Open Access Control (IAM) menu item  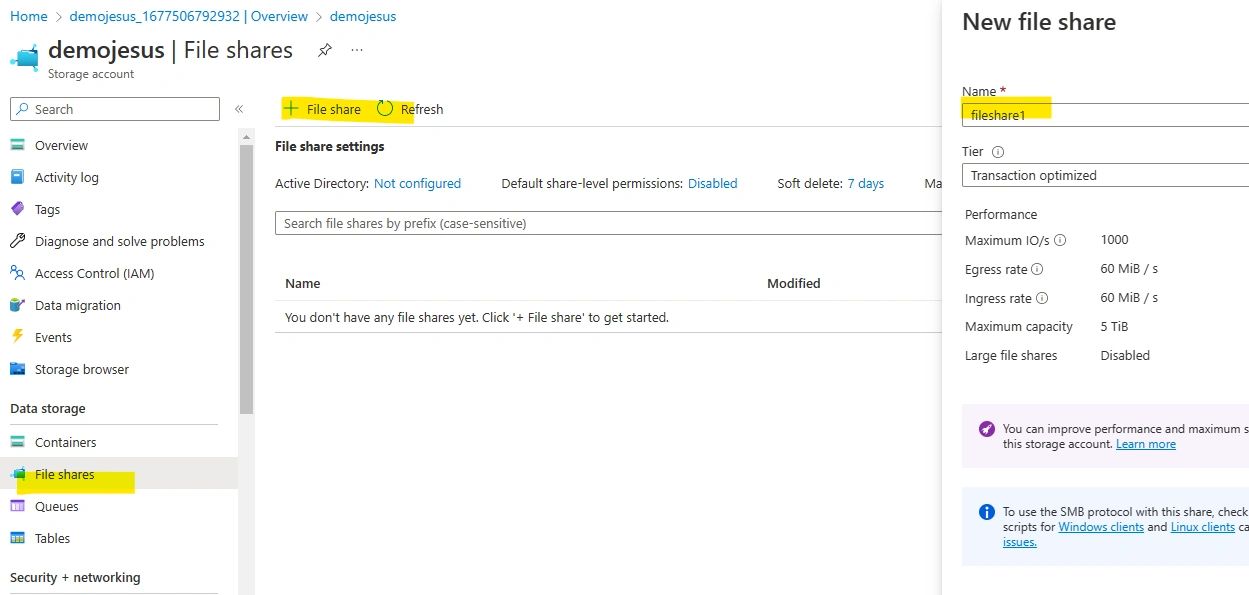(x=94, y=273)
